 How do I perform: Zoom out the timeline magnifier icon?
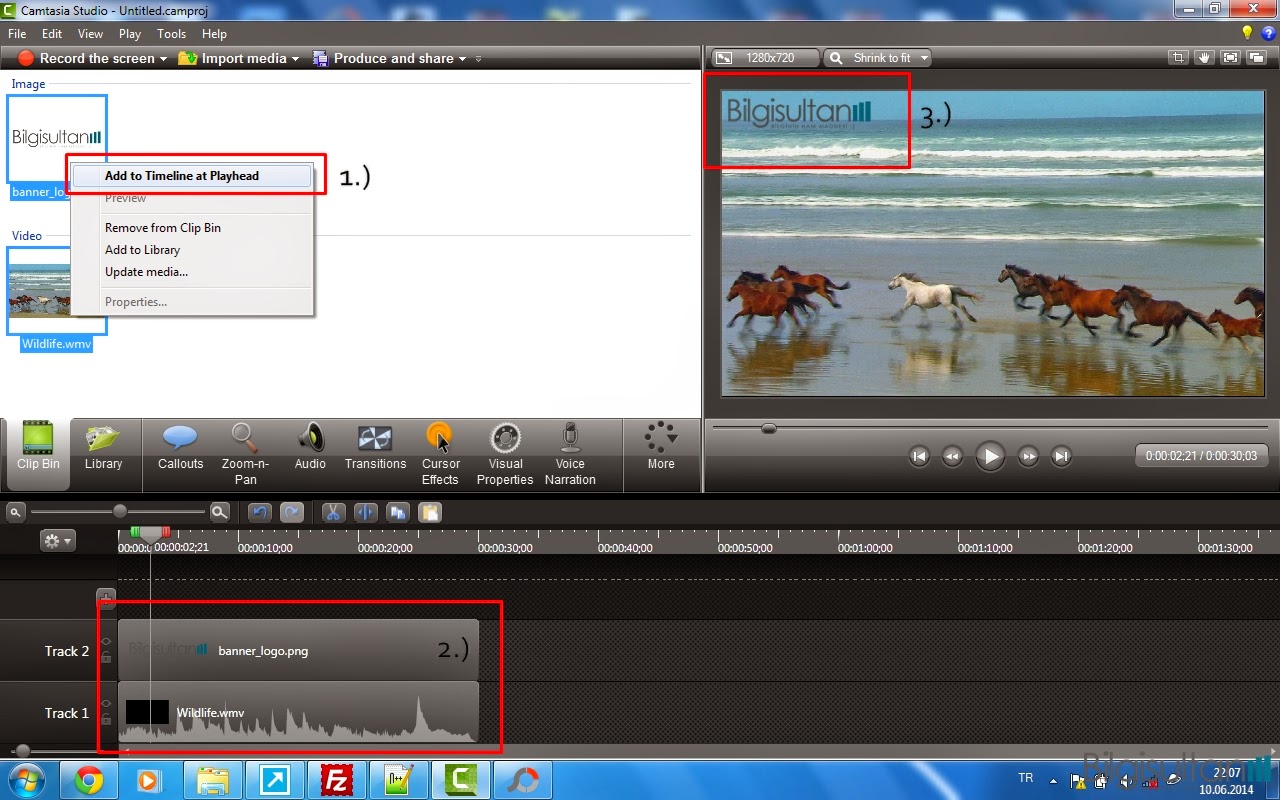pyautogui.click(x=16, y=512)
